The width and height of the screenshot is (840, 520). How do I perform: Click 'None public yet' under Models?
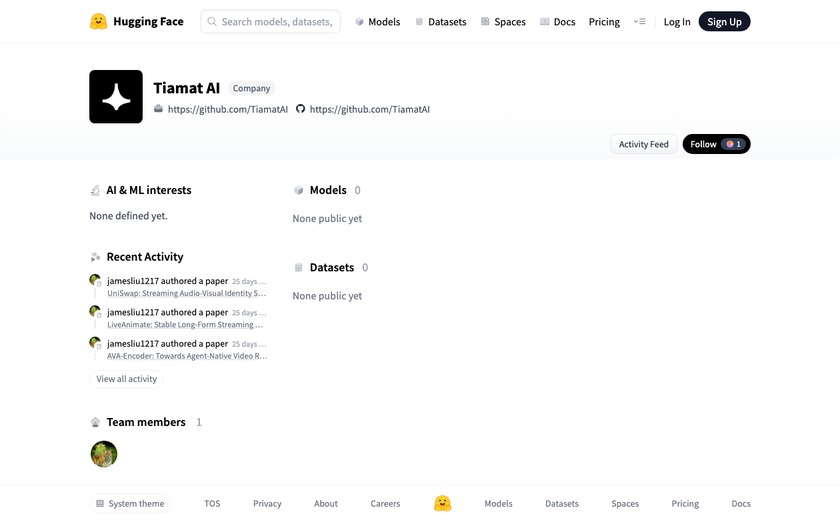click(x=327, y=218)
